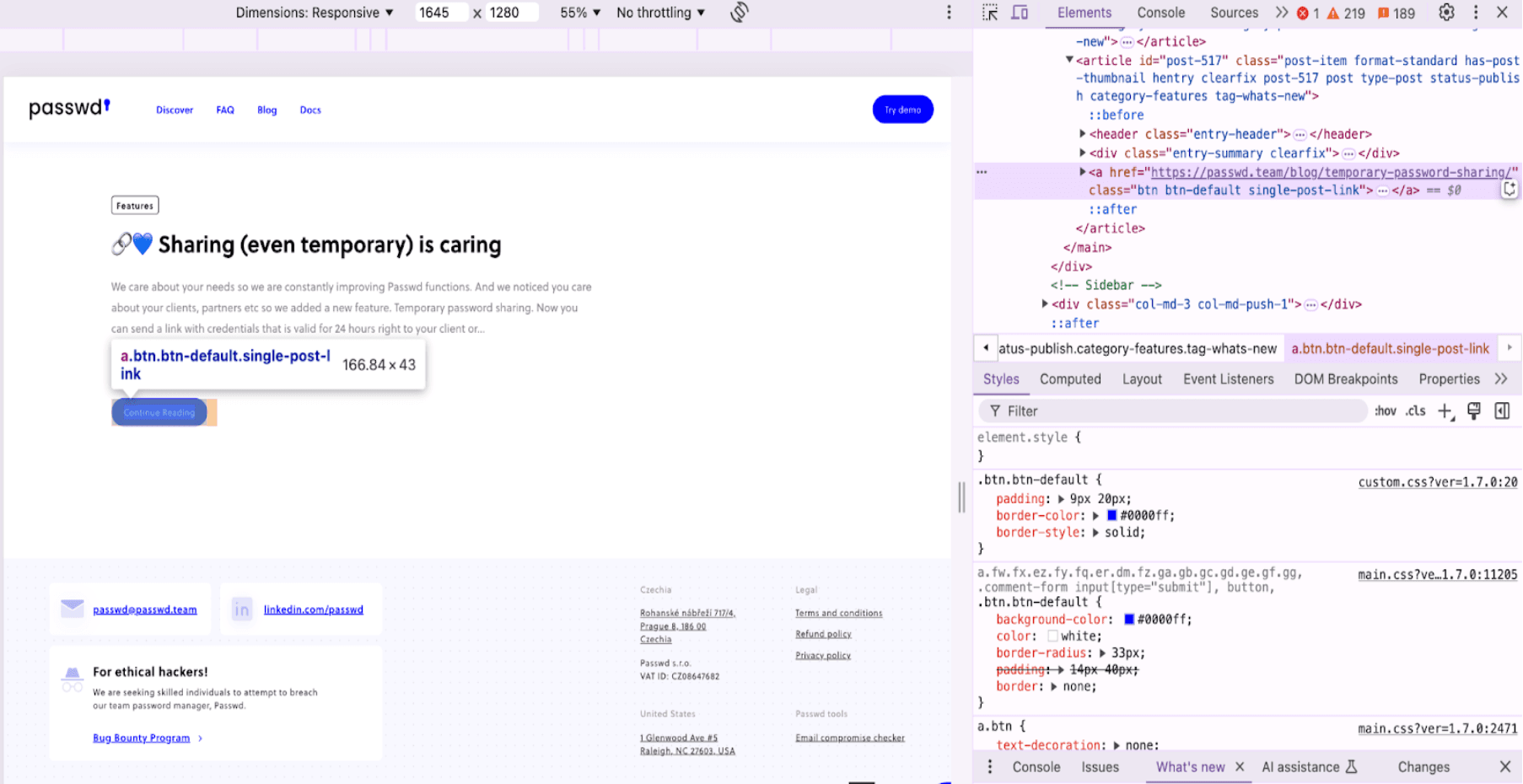
Task: Click the viewport width field 1645
Action: click(x=440, y=13)
